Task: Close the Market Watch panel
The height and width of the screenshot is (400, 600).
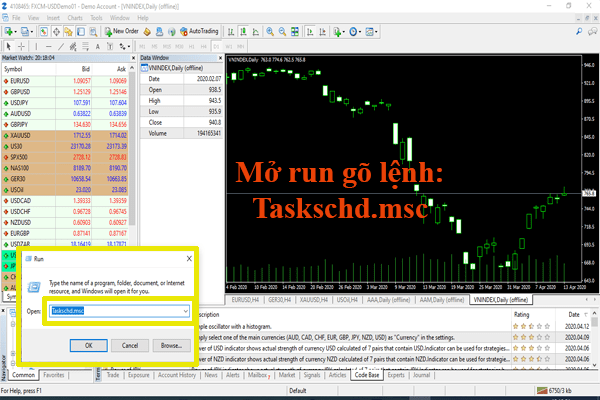Action: coord(133,58)
